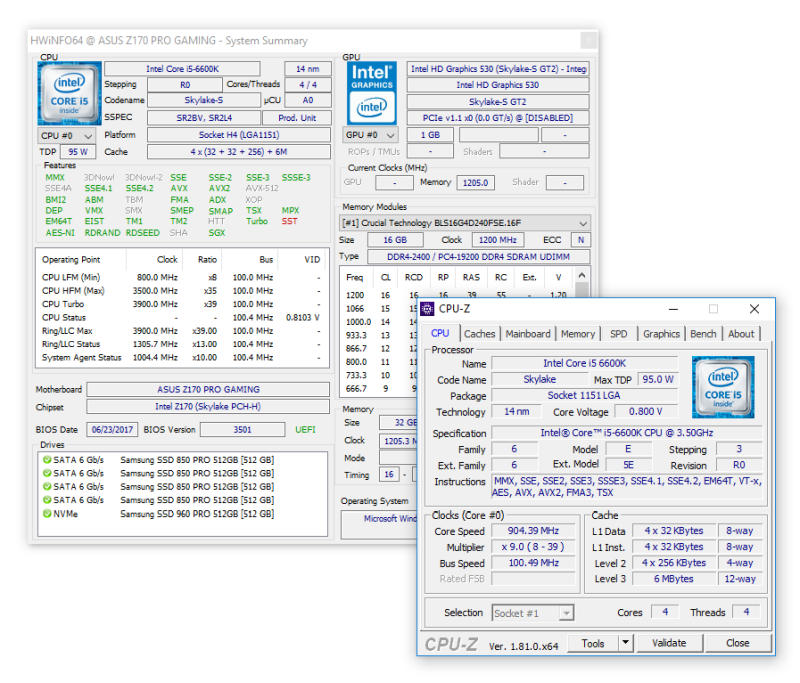Click the GPU memory clock 1205.0 field
This screenshot has width=800, height=683.
click(476, 183)
